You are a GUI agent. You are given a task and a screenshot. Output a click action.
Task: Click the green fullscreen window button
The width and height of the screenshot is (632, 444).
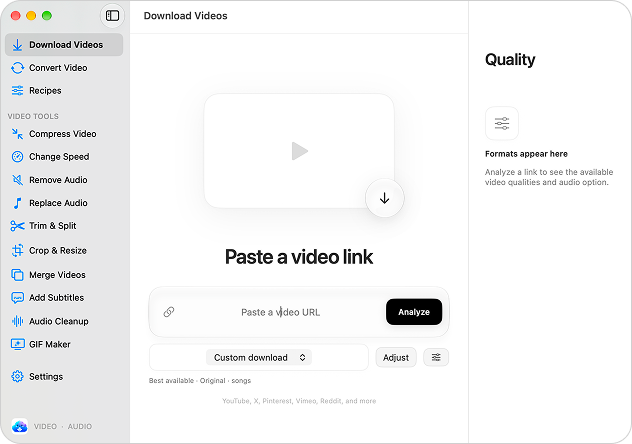(x=47, y=16)
